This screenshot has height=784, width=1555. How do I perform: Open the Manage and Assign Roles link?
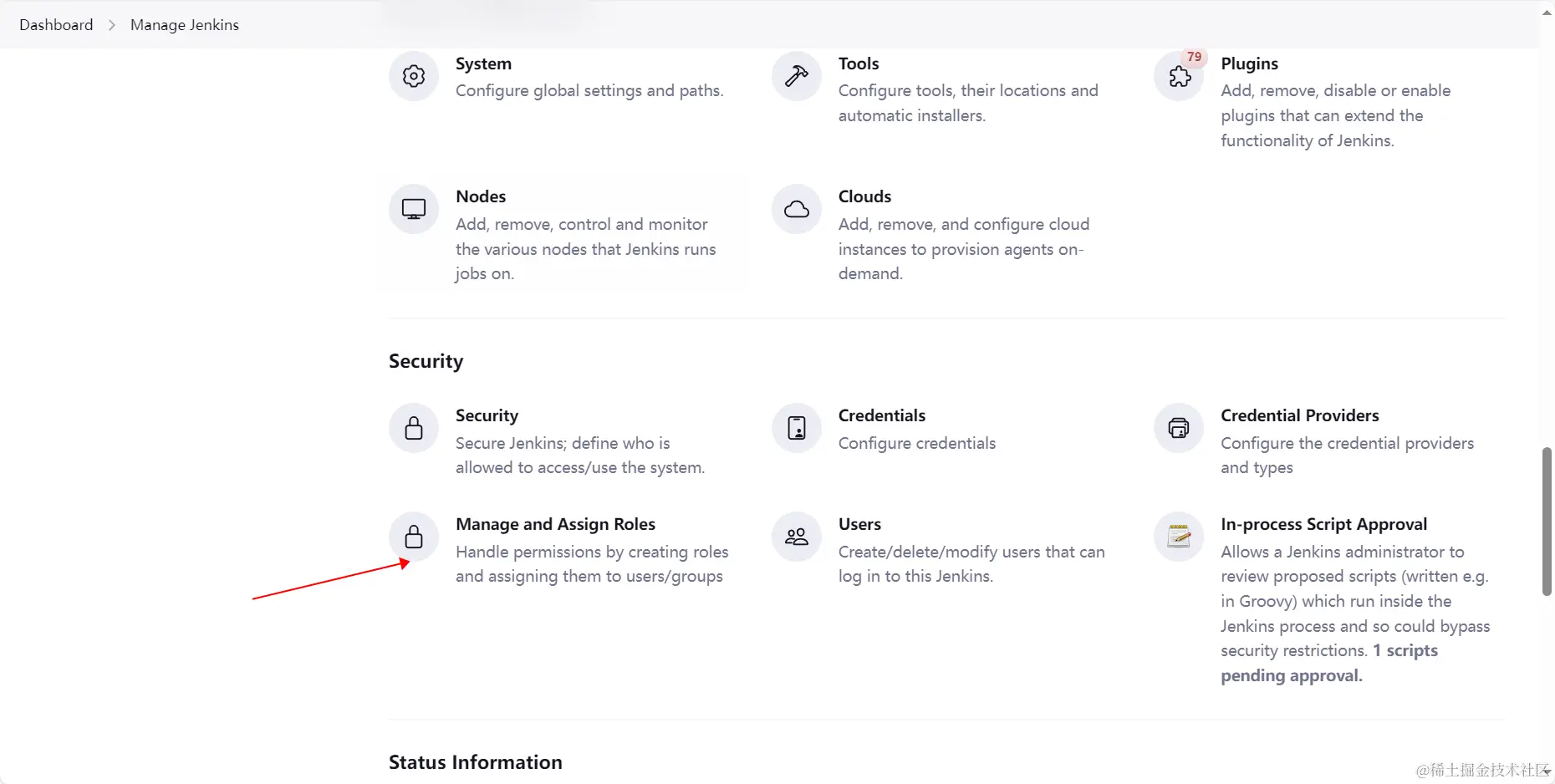555,524
